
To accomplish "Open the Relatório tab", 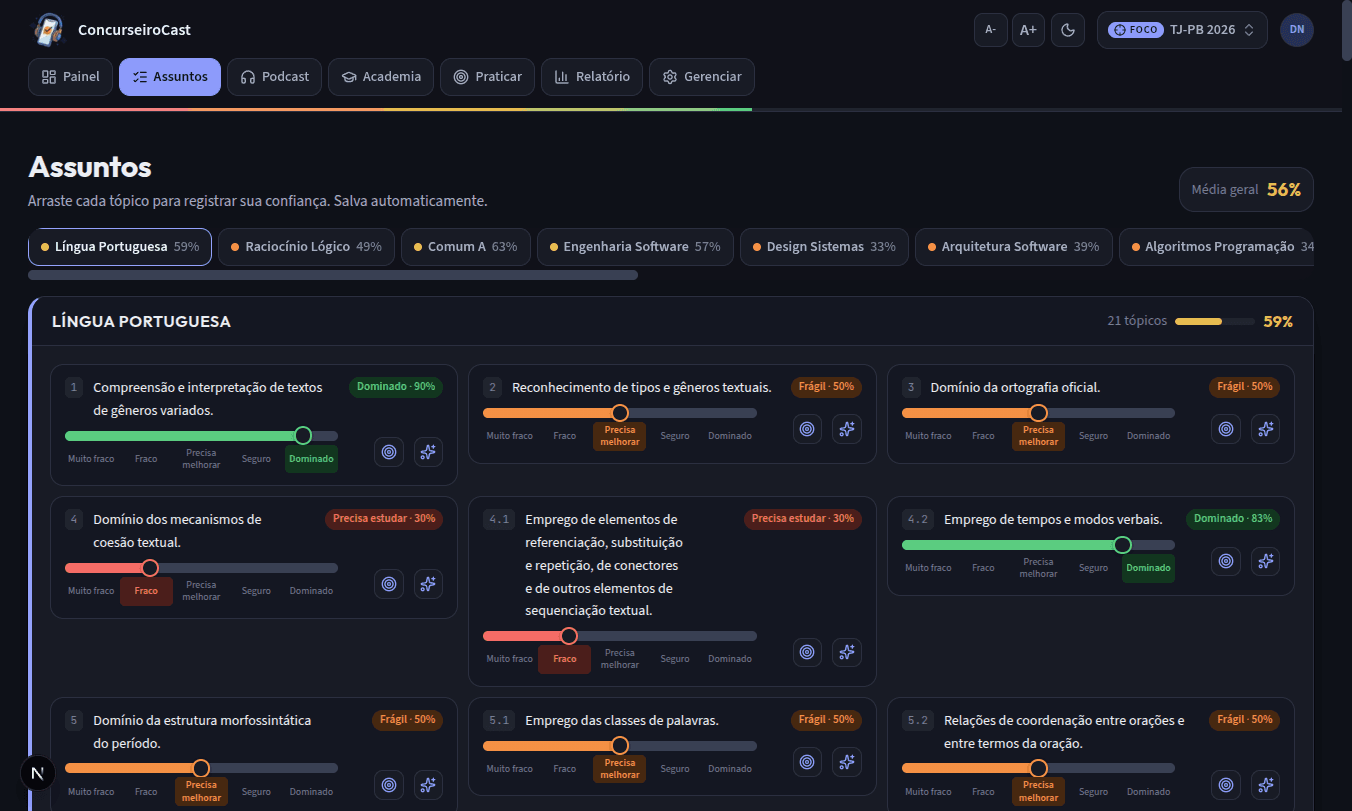I will [x=592, y=77].
